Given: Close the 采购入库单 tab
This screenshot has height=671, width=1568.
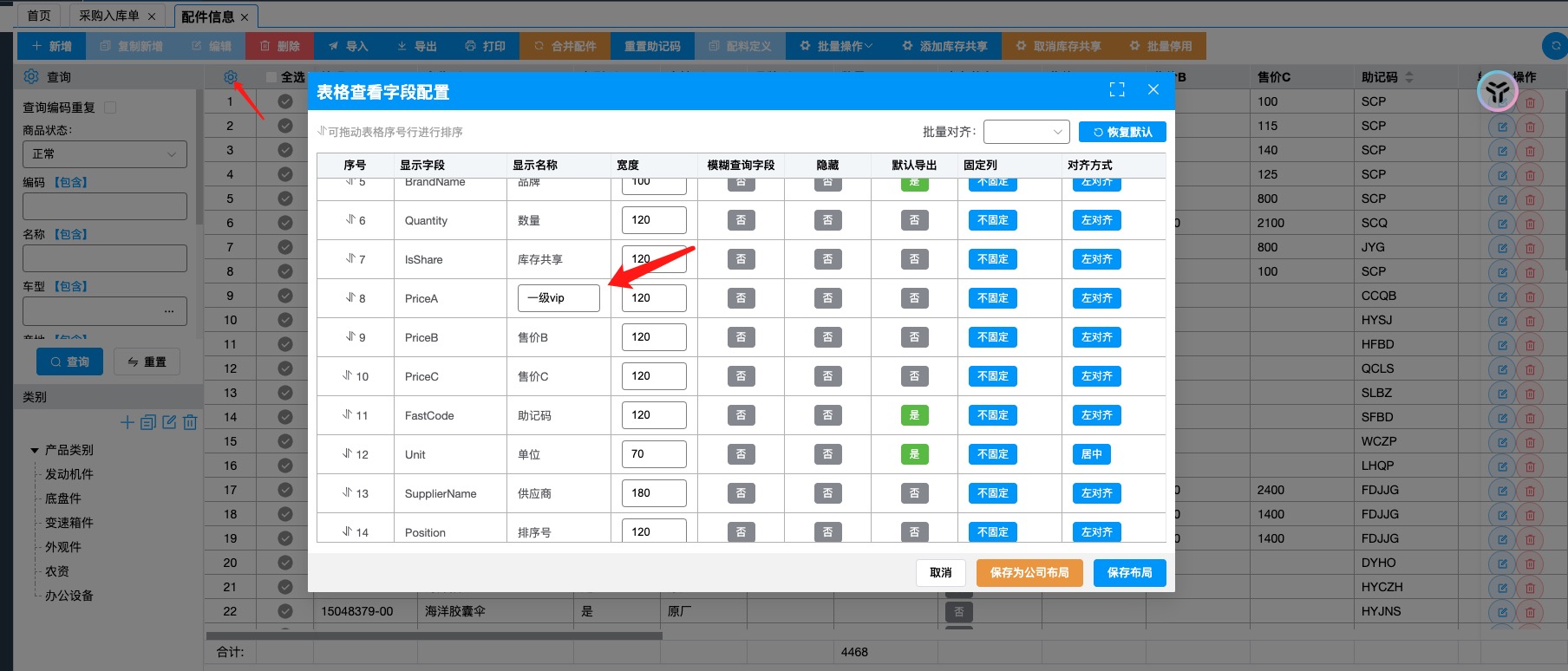Looking at the screenshot, I should pyautogui.click(x=152, y=16).
